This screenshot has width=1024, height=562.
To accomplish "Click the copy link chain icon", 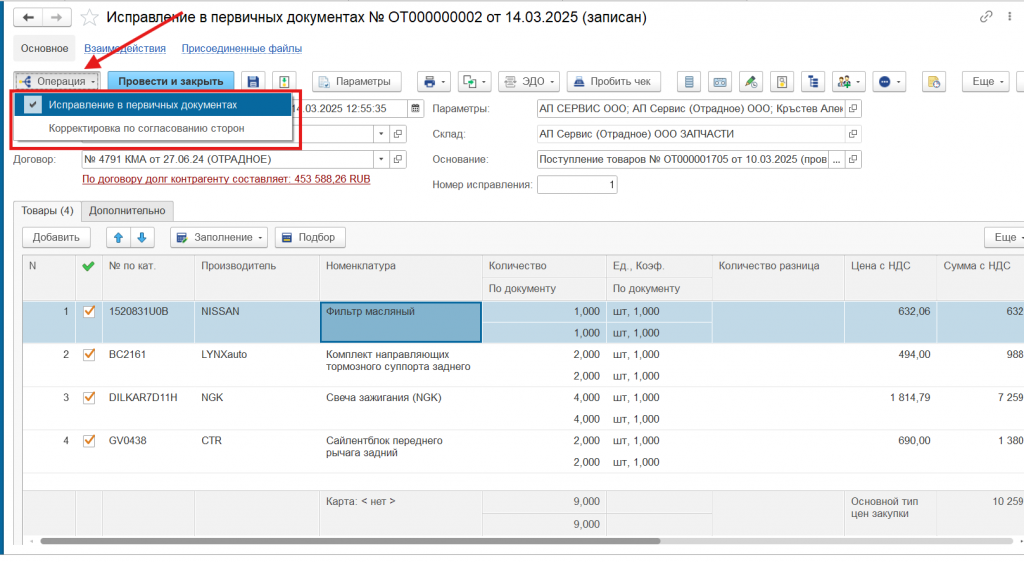I will (987, 18).
